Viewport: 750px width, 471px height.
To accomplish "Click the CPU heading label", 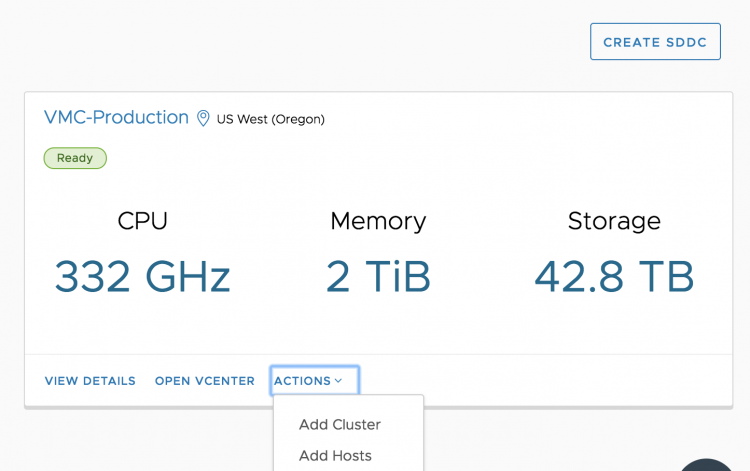I will 142,221.
